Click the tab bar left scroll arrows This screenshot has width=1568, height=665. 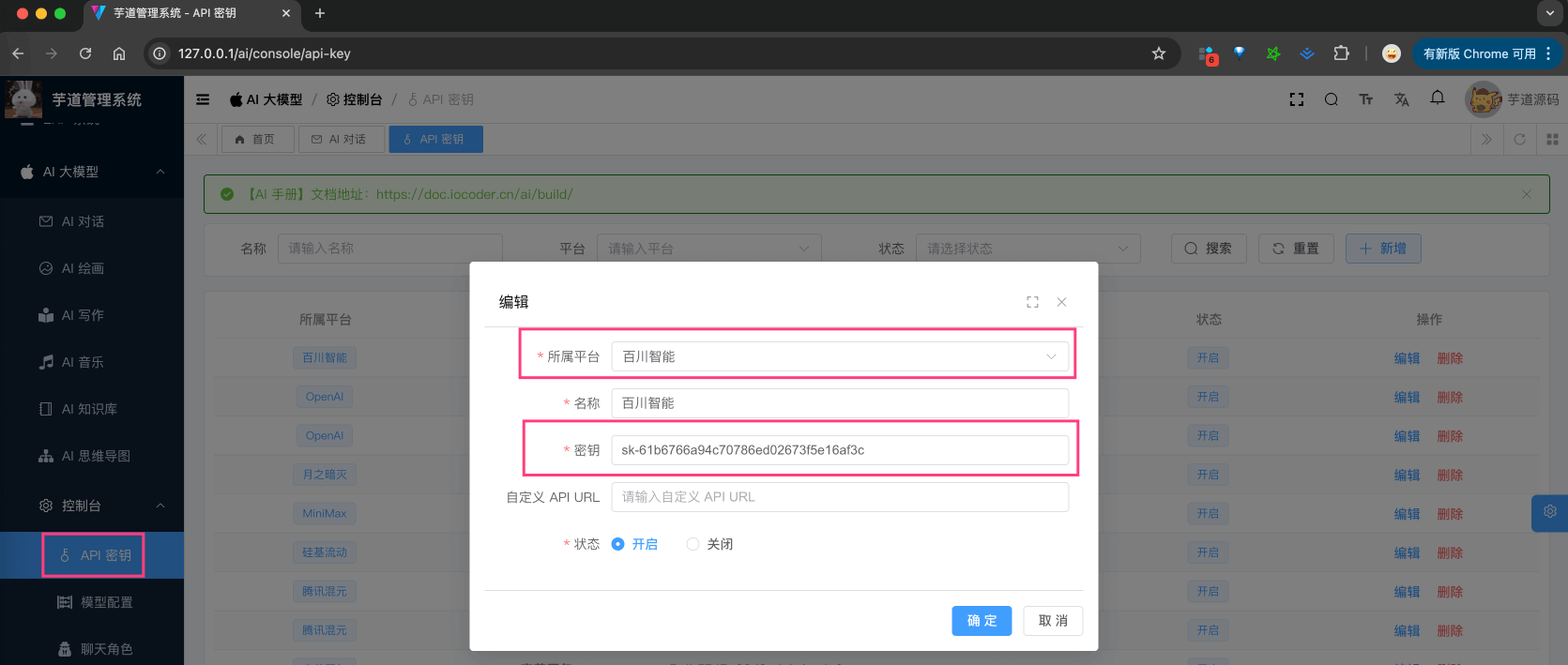point(202,139)
